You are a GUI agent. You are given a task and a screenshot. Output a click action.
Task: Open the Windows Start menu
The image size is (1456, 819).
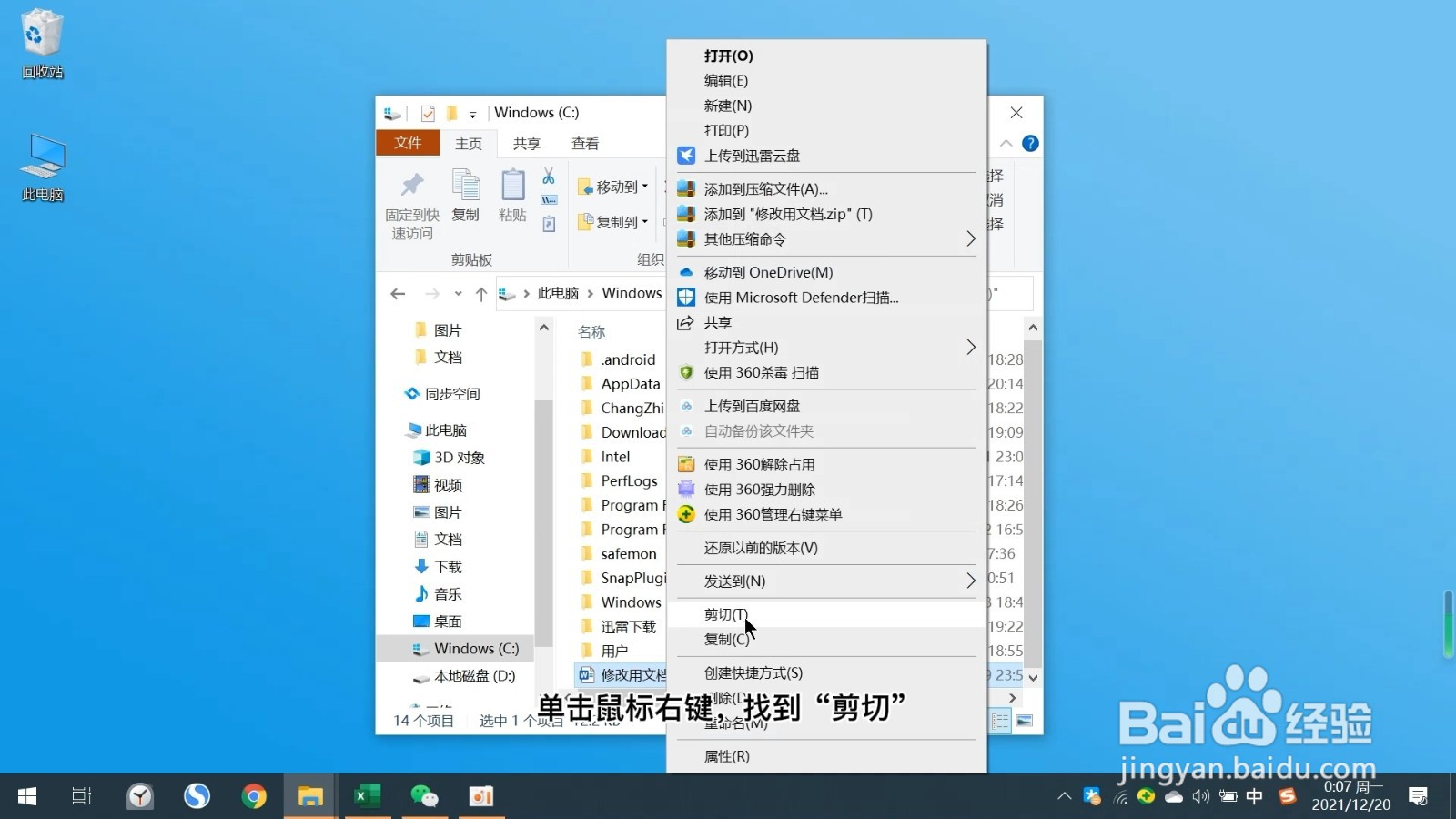[27, 796]
